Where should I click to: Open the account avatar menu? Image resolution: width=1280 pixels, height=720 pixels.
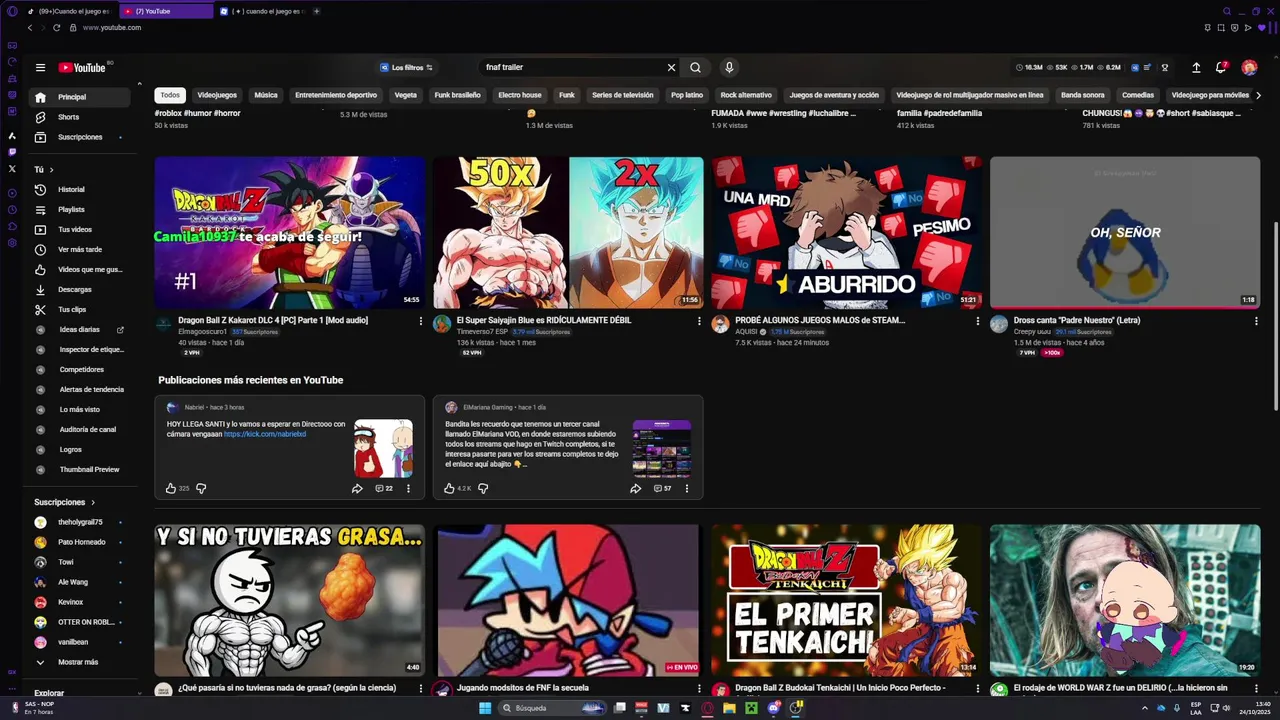click(x=1249, y=68)
